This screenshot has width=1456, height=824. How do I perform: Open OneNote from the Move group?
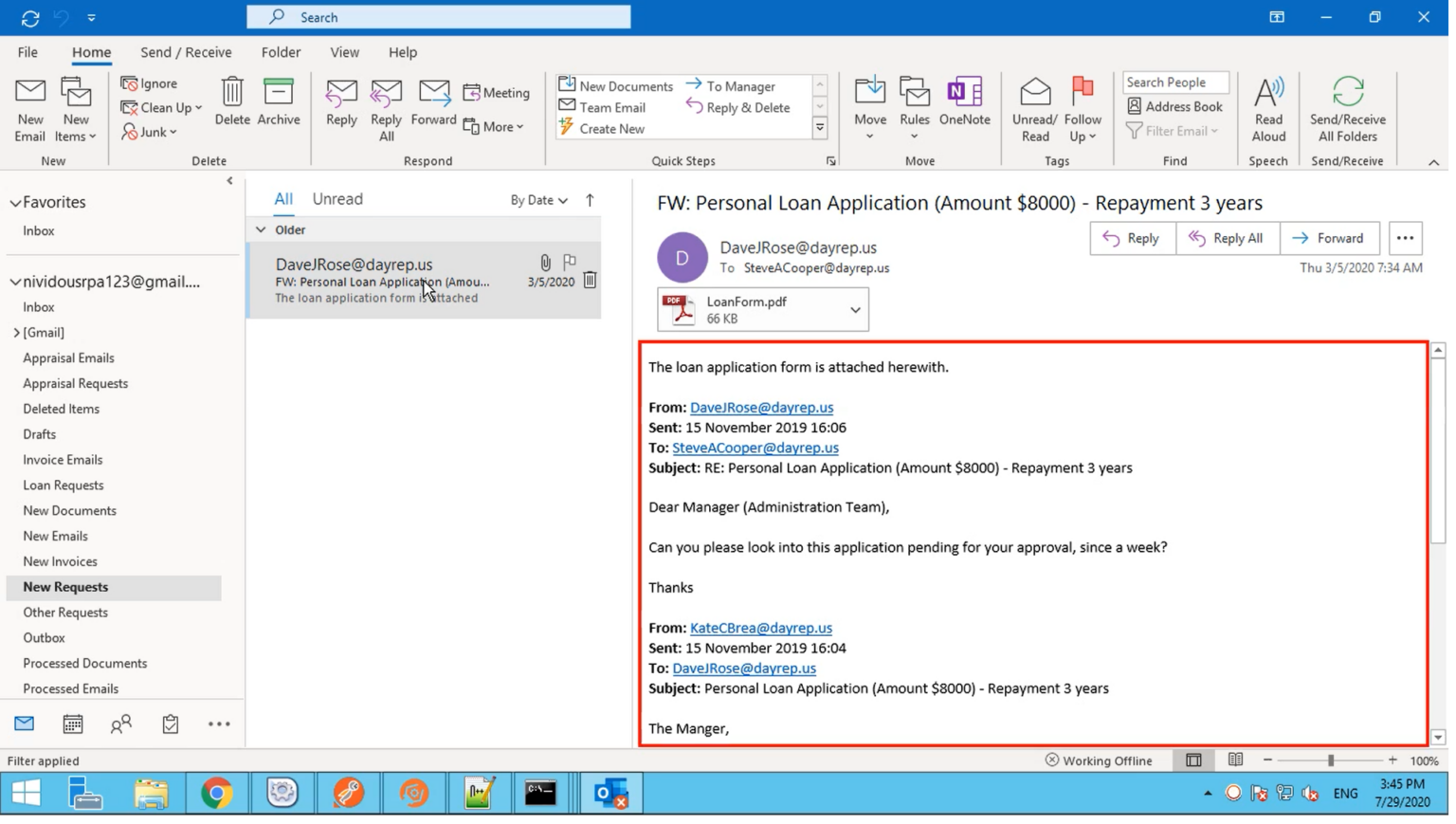tap(964, 101)
